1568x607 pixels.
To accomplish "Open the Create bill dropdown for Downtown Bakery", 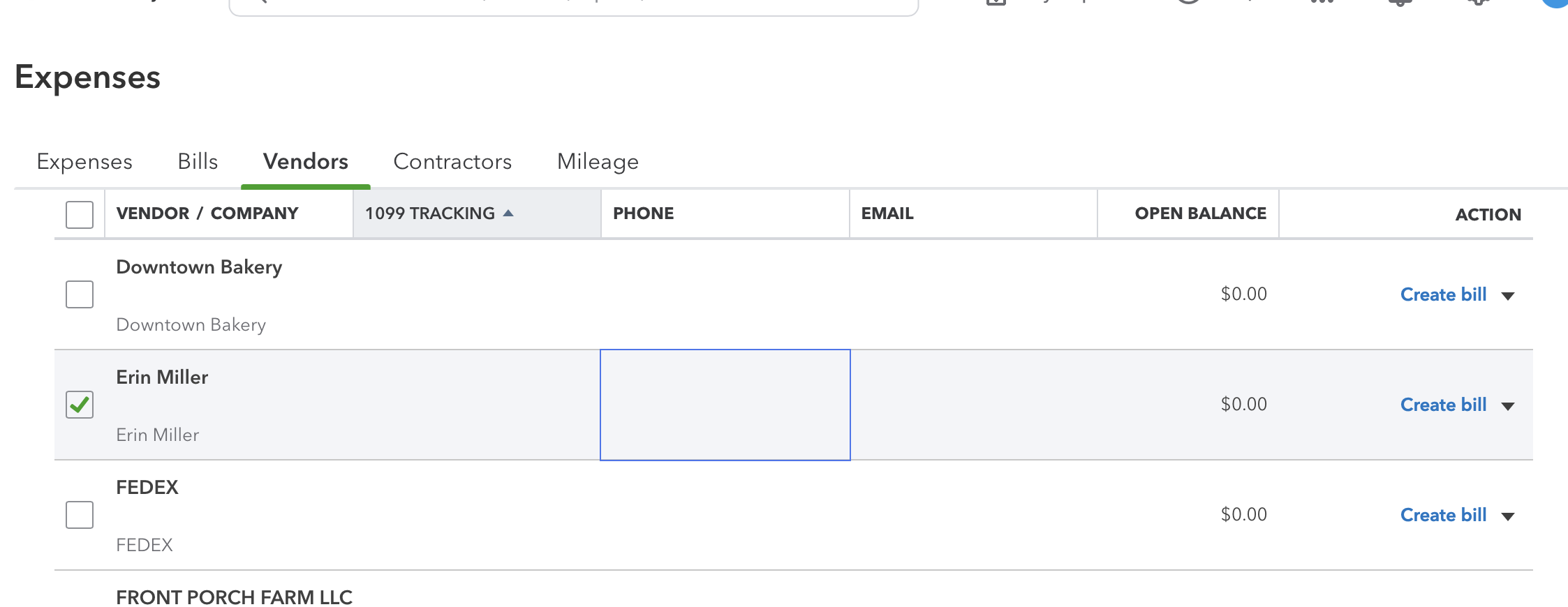I will (1509, 294).
